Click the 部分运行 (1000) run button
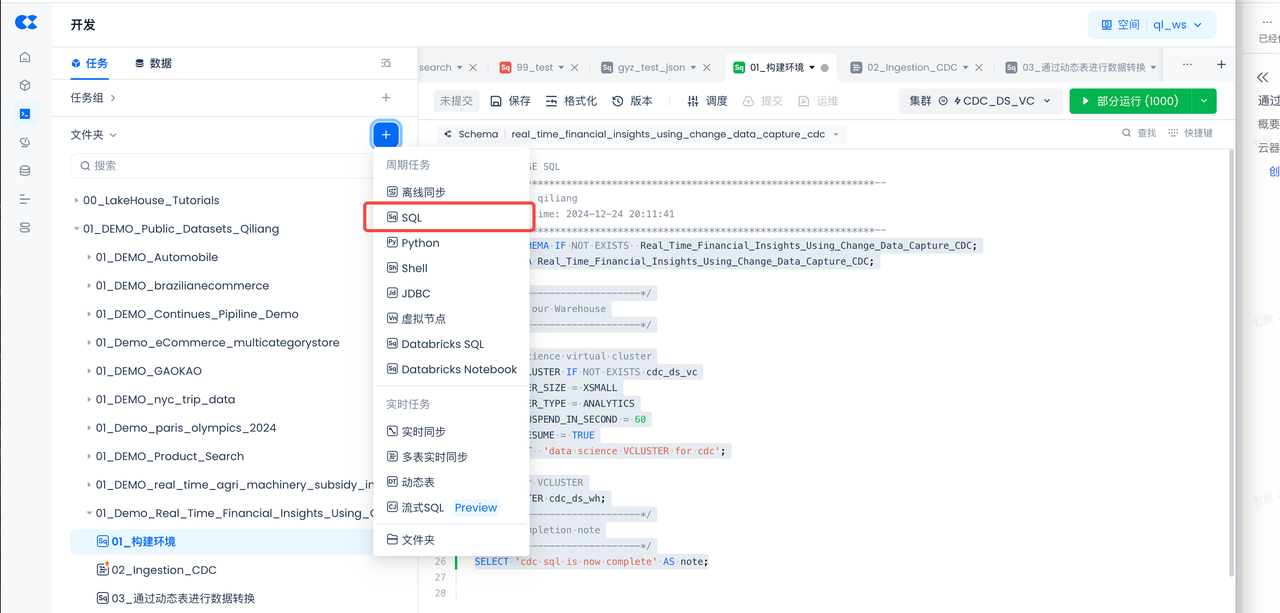The image size is (1280, 613). click(x=1129, y=101)
